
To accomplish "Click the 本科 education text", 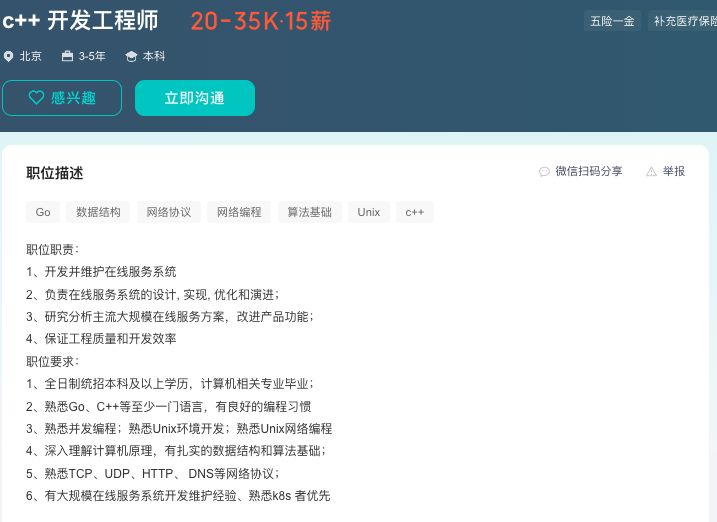I will pyautogui.click(x=154, y=56).
